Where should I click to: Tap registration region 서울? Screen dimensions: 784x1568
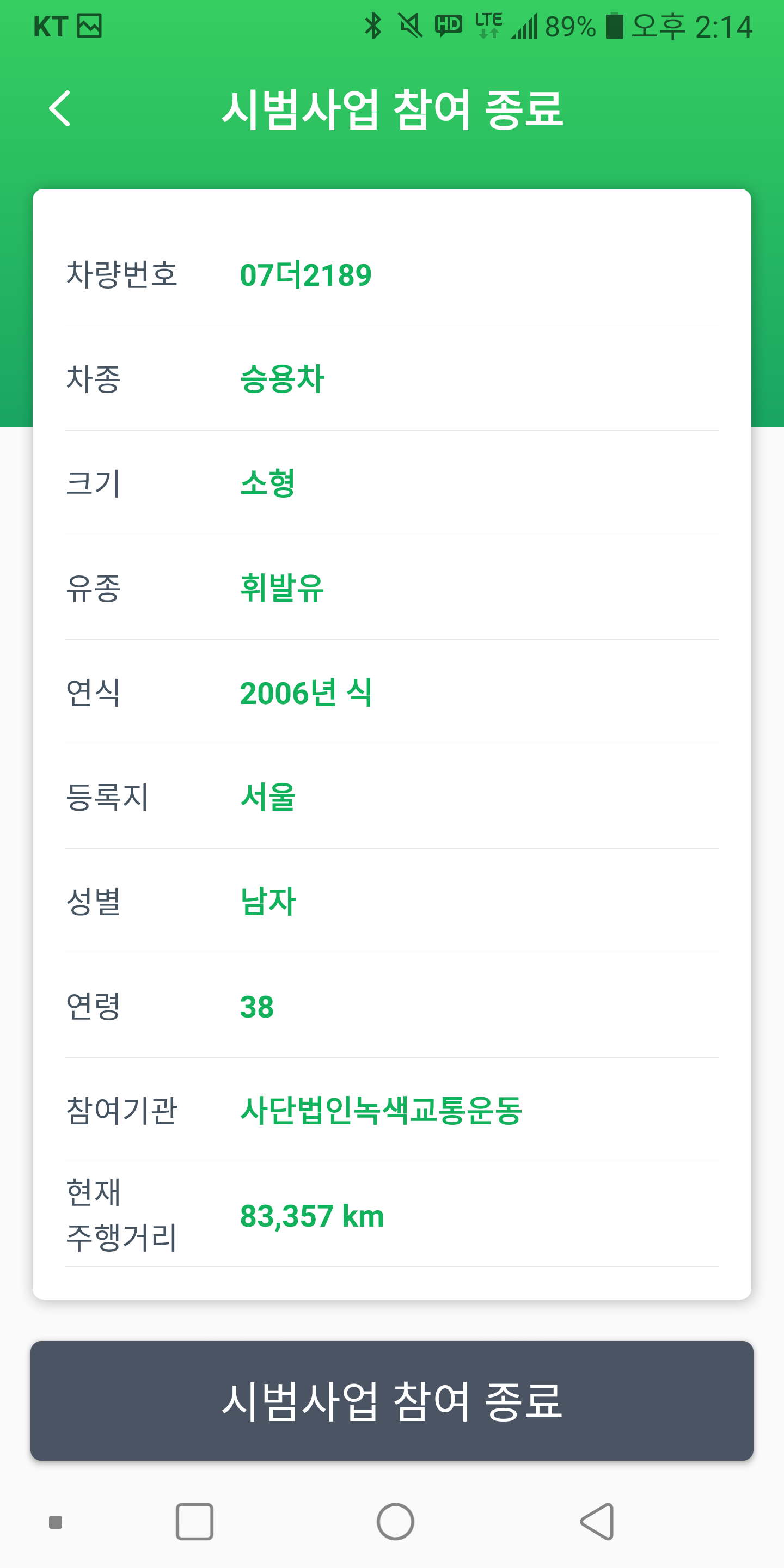pyautogui.click(x=268, y=797)
